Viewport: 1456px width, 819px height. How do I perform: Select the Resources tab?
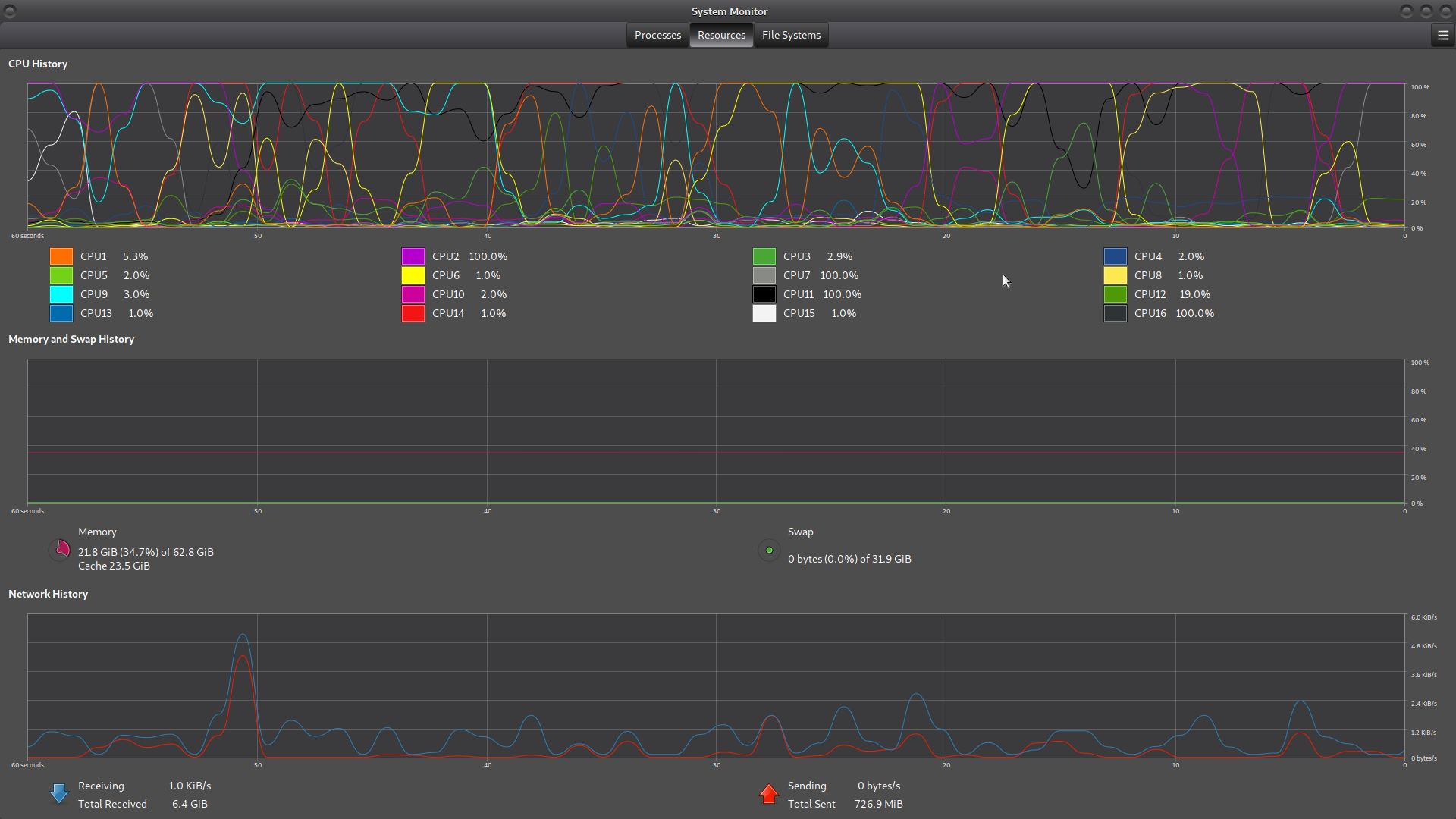pos(721,36)
